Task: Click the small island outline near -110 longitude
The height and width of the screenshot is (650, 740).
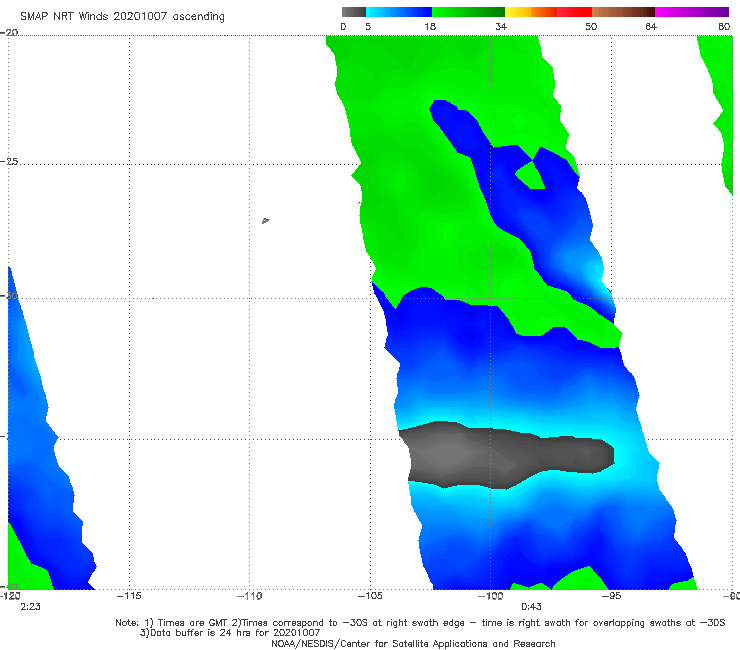Action: [265, 220]
